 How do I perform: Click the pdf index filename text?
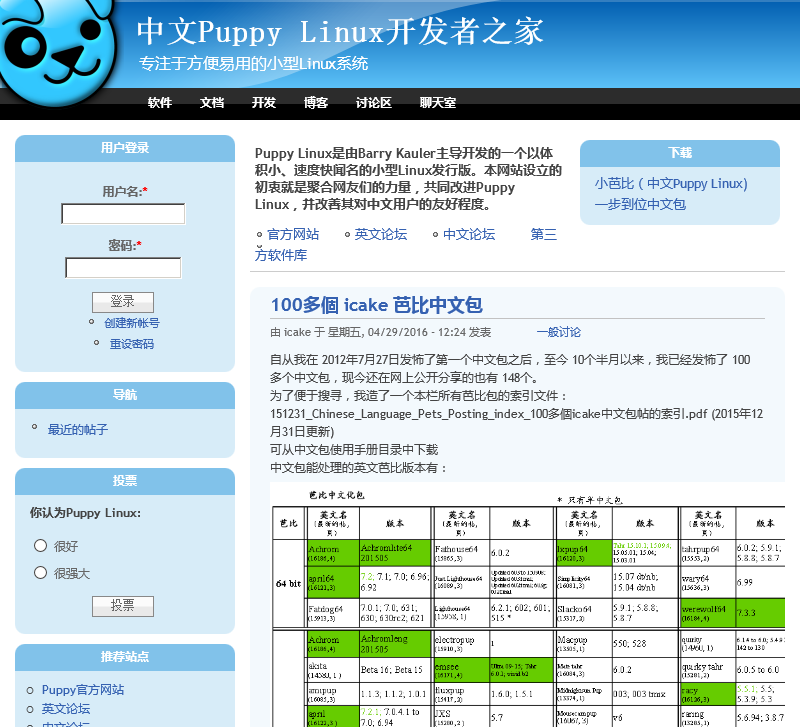click(489, 414)
